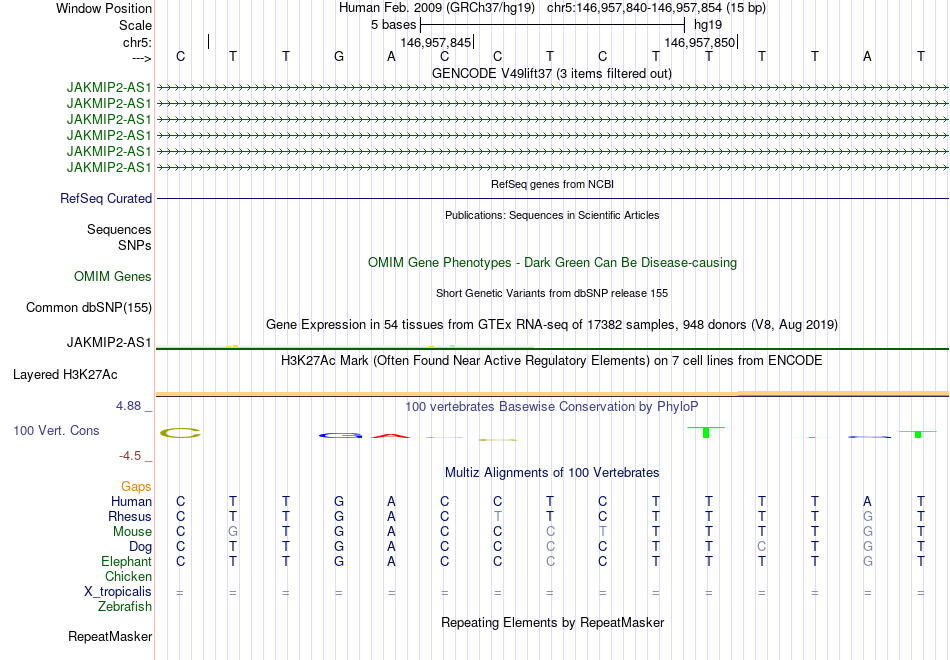Viewport: 950px width, 660px height.
Task: Click the red A conservation logo letter
Action: pyautogui.click(x=391, y=435)
